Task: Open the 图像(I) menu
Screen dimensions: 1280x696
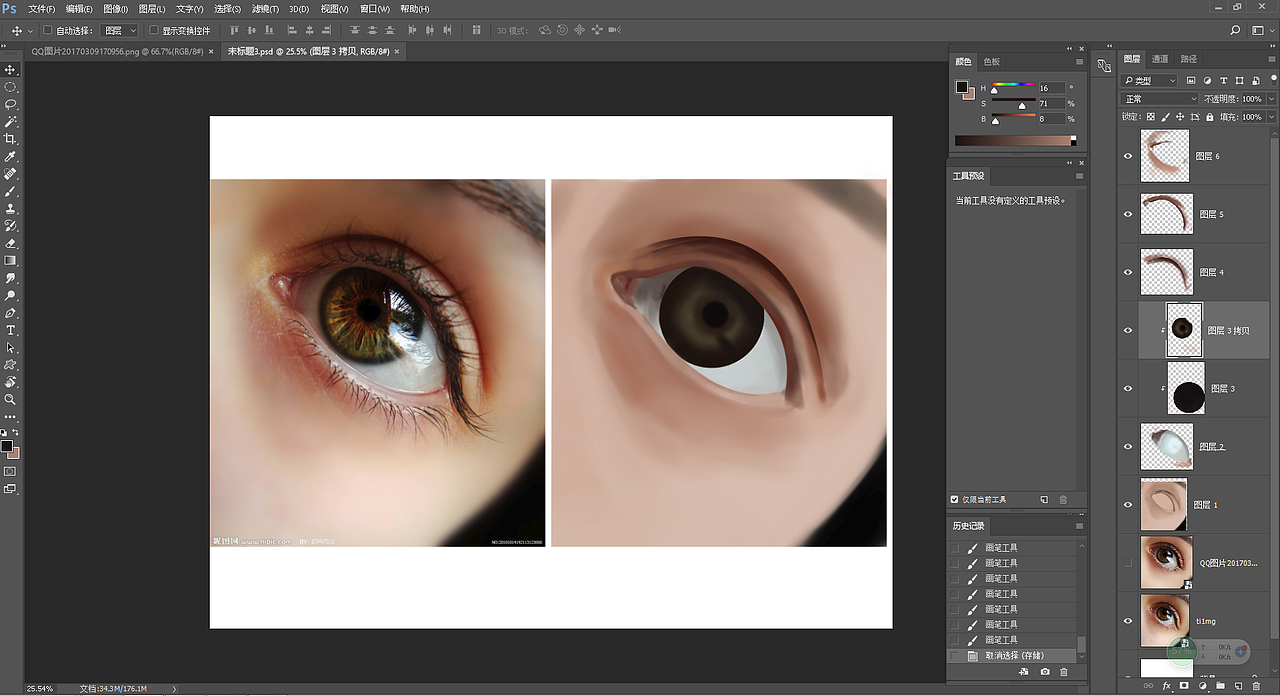Action: [116, 9]
